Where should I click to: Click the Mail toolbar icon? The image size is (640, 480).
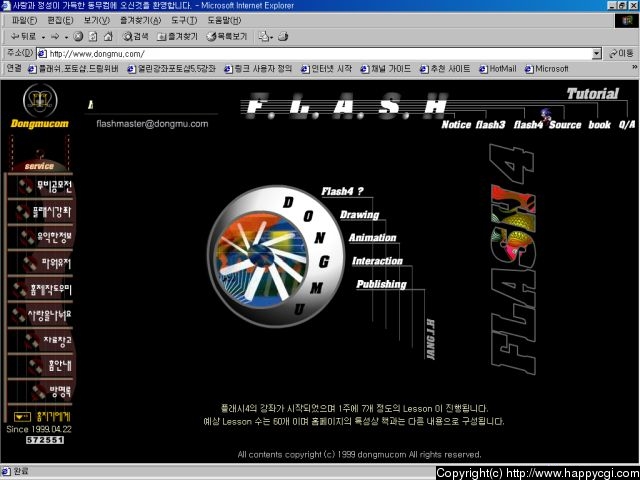coord(265,37)
